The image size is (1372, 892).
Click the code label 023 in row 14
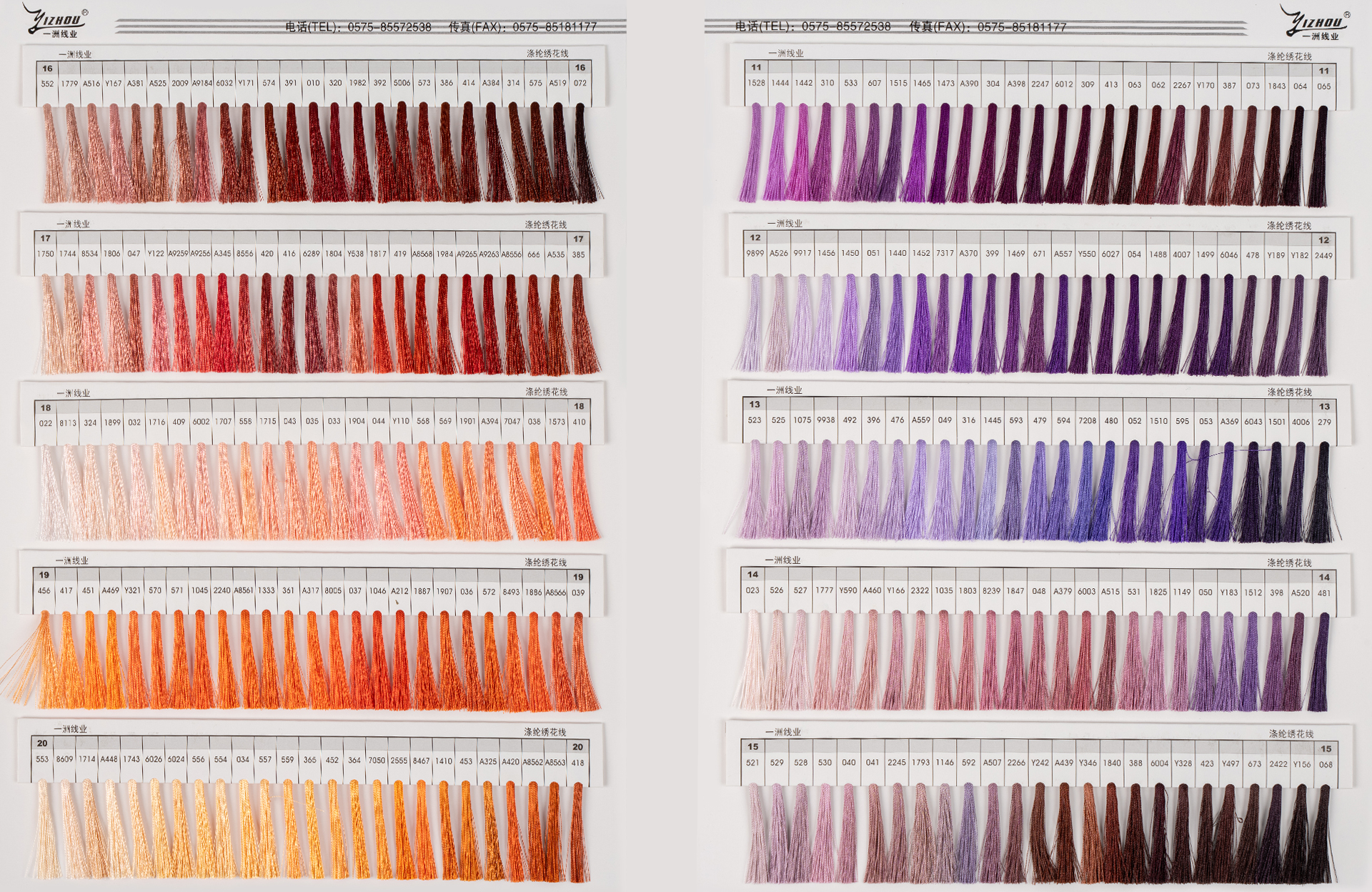752,591
